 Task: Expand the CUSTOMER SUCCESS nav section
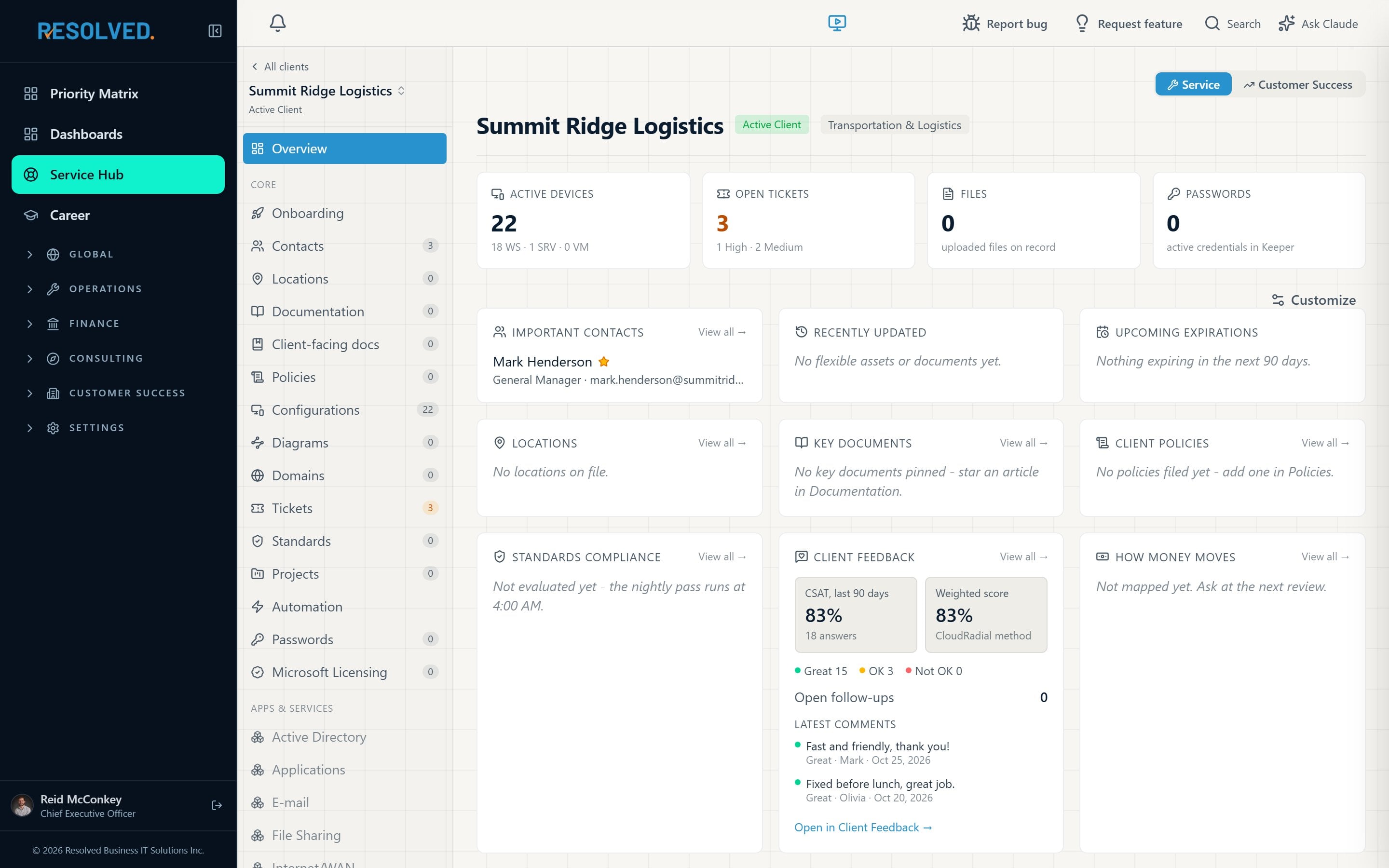pyautogui.click(x=118, y=393)
